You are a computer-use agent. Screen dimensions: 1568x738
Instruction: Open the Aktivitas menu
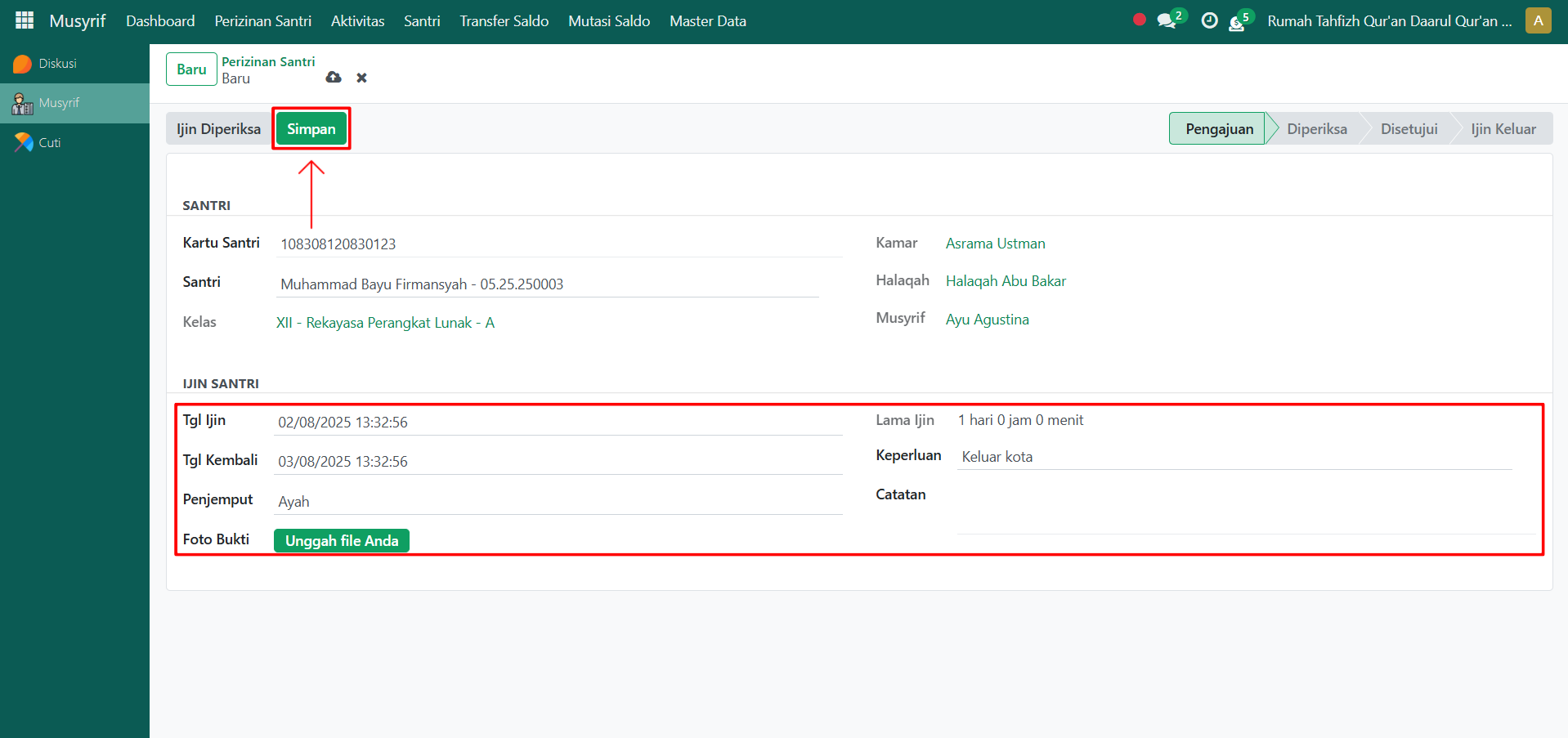point(357,21)
